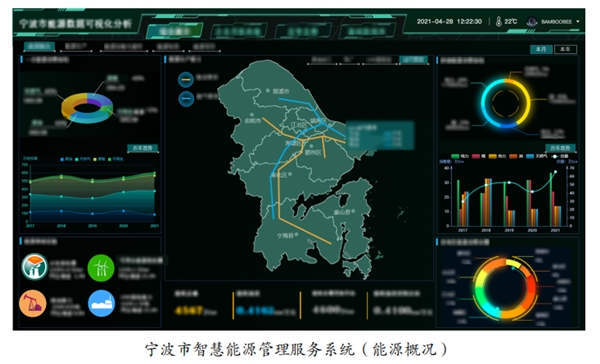Click the blue LNG ship icon
Image resolution: width=600 pixels, height=364 pixels.
point(101,304)
